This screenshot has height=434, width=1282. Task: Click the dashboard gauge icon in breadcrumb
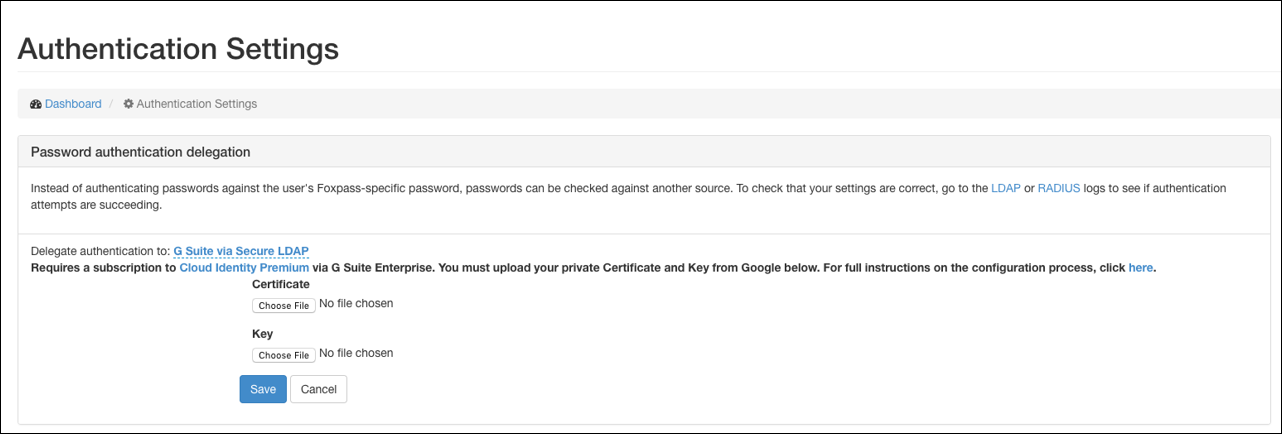(x=36, y=104)
